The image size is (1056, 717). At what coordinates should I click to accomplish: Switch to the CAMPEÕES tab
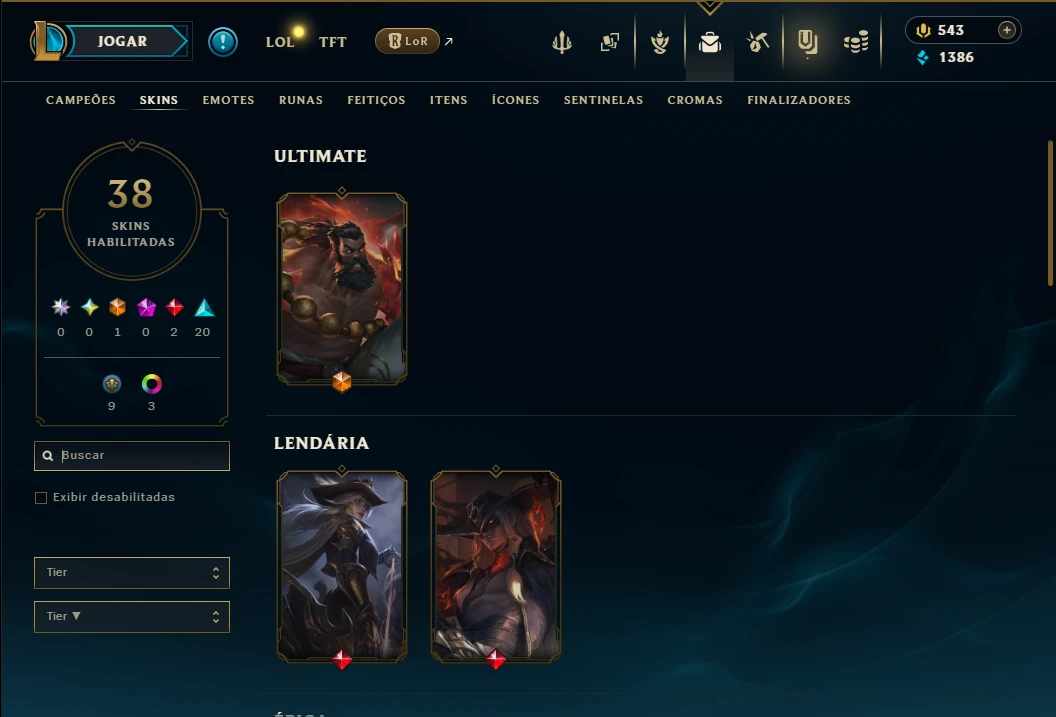[x=81, y=100]
